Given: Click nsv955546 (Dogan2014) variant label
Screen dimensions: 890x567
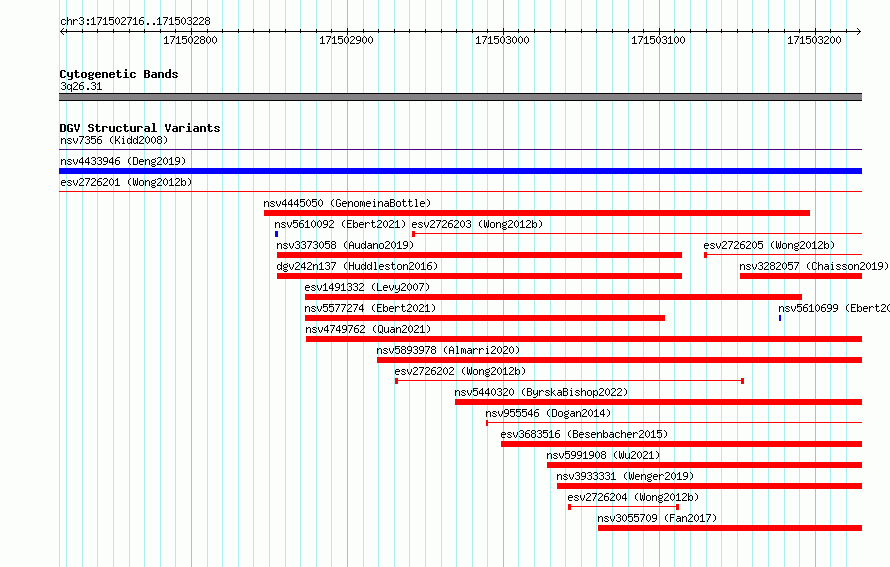Looking at the screenshot, I should [548, 413].
